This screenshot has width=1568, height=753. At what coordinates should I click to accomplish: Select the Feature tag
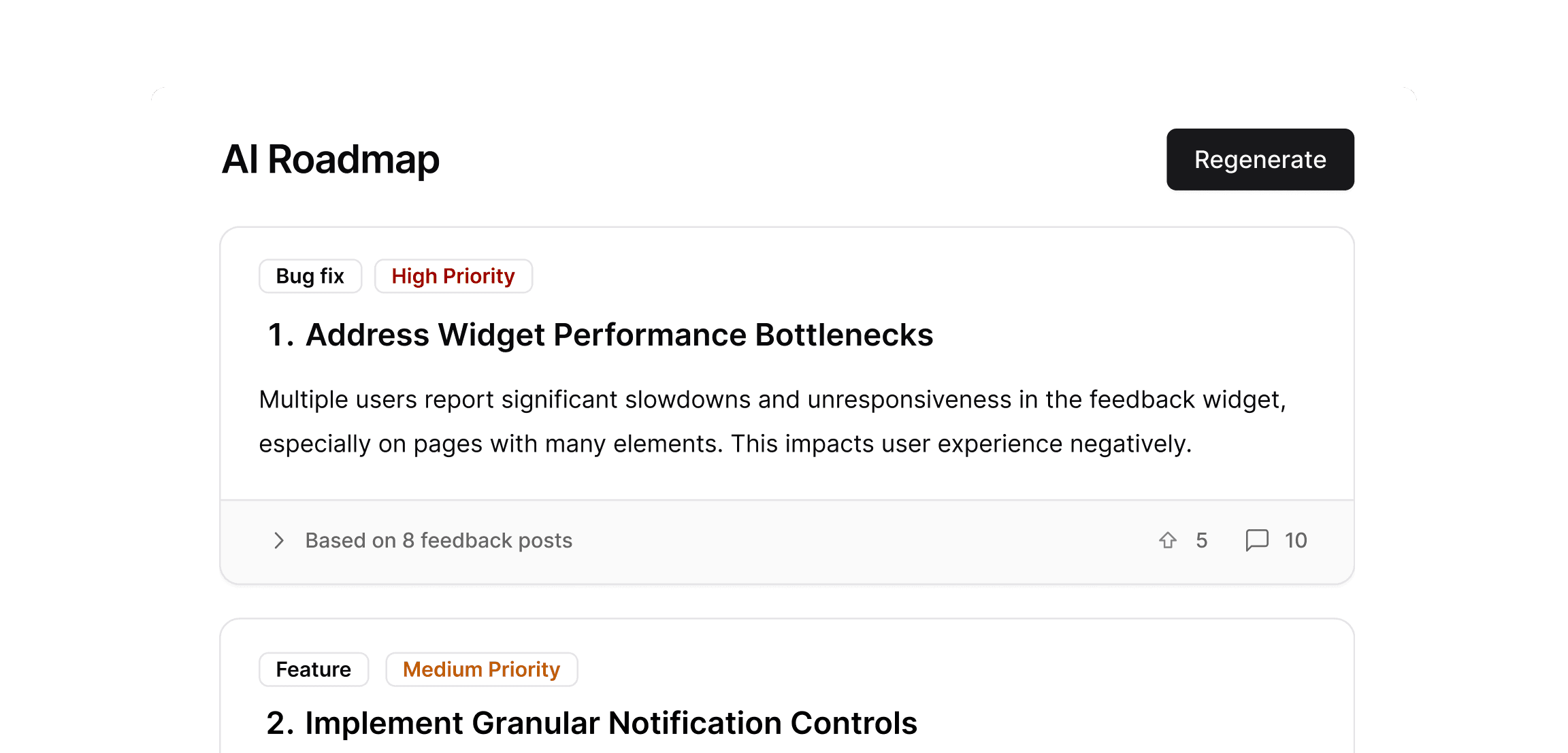(x=313, y=669)
